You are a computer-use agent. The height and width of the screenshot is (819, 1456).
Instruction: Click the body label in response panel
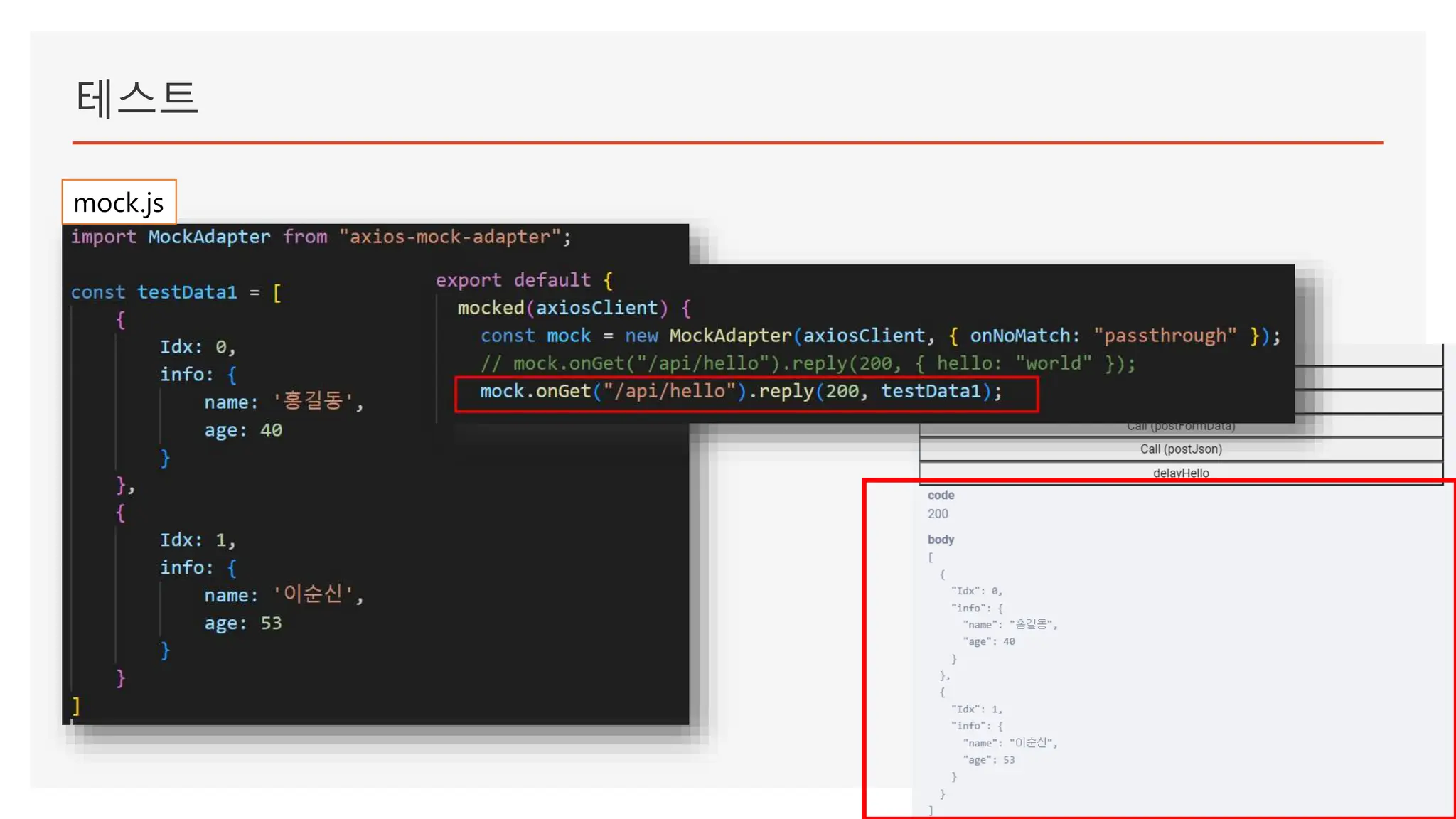click(x=941, y=540)
